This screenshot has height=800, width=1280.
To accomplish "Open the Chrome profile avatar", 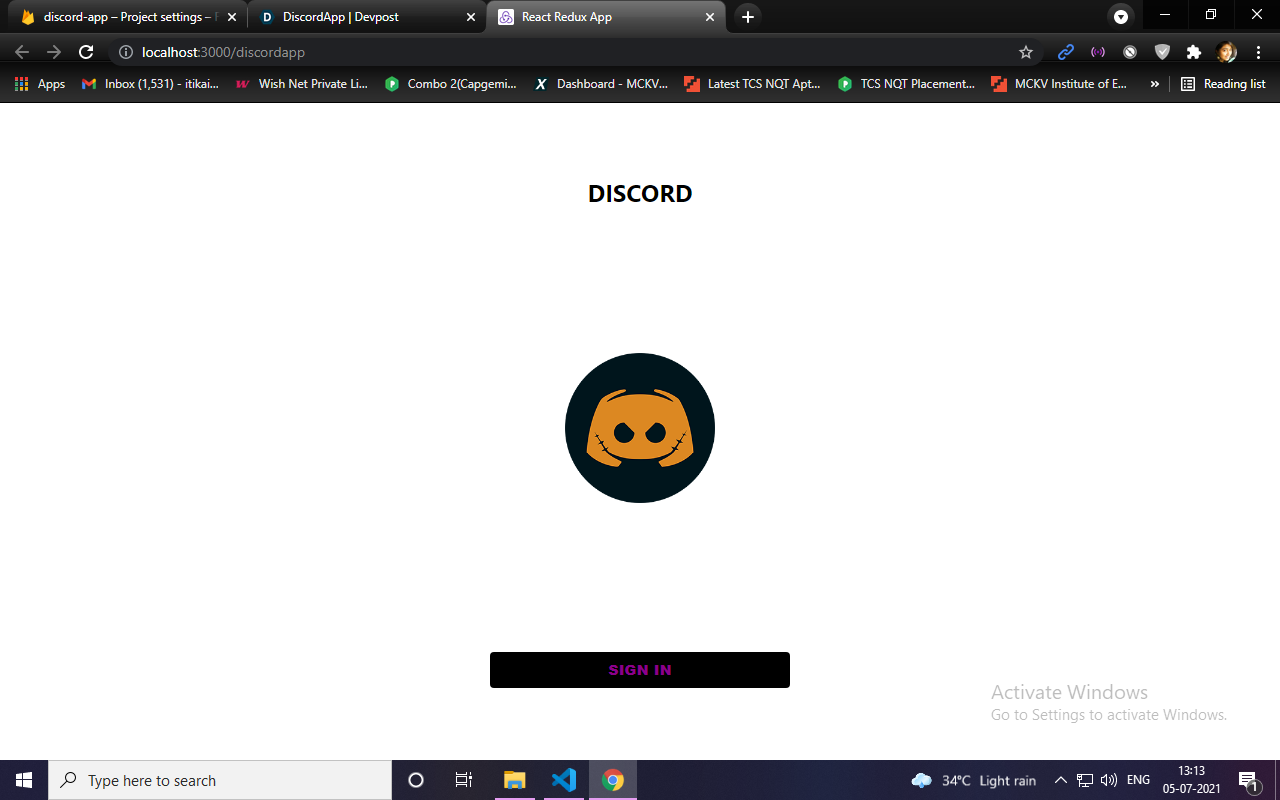I will (1226, 52).
